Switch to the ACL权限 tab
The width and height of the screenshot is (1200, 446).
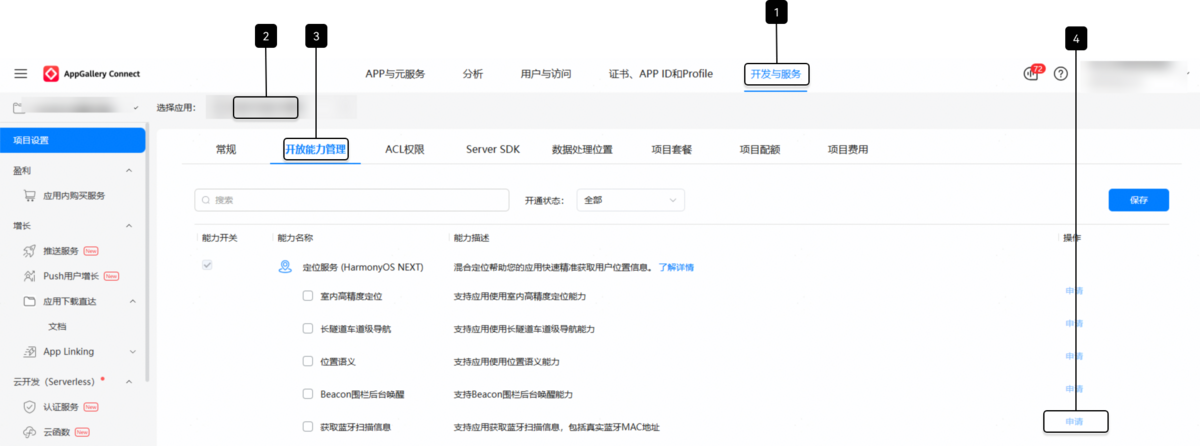405,150
